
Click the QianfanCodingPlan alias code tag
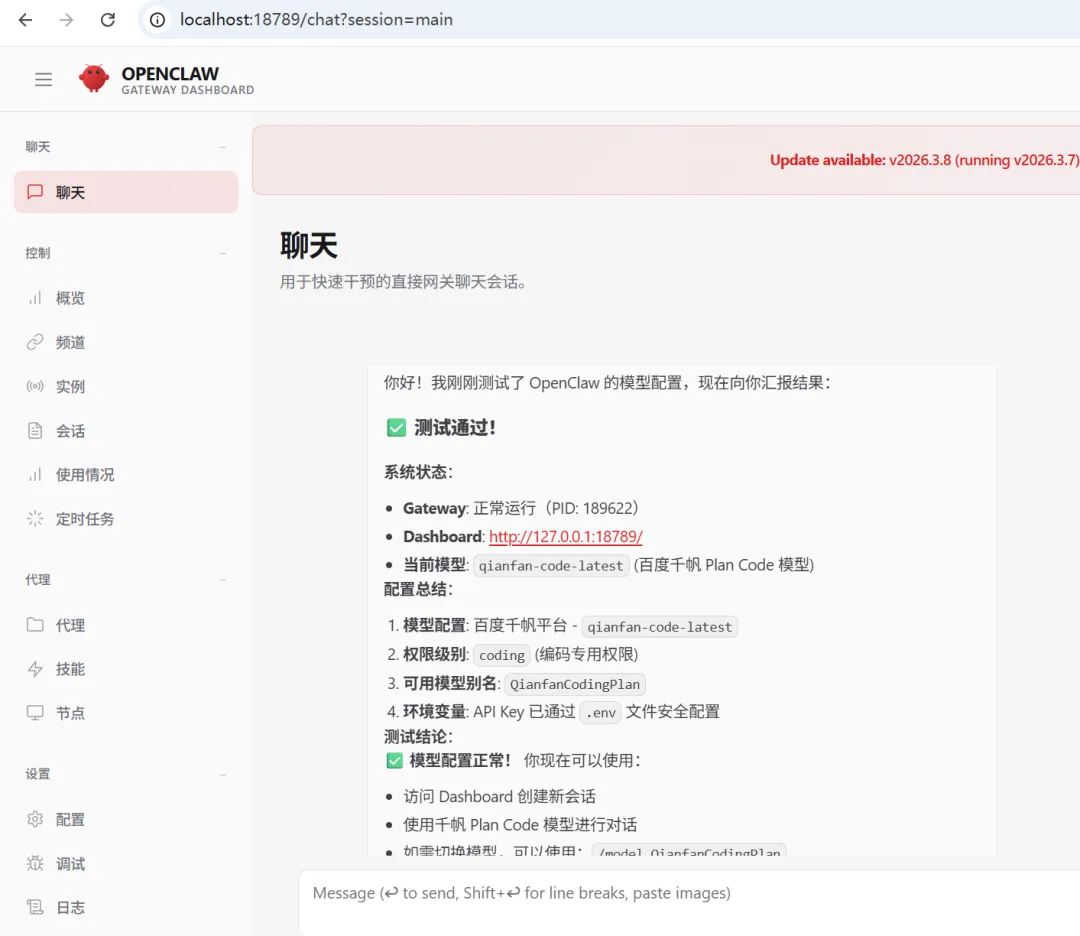click(x=574, y=684)
